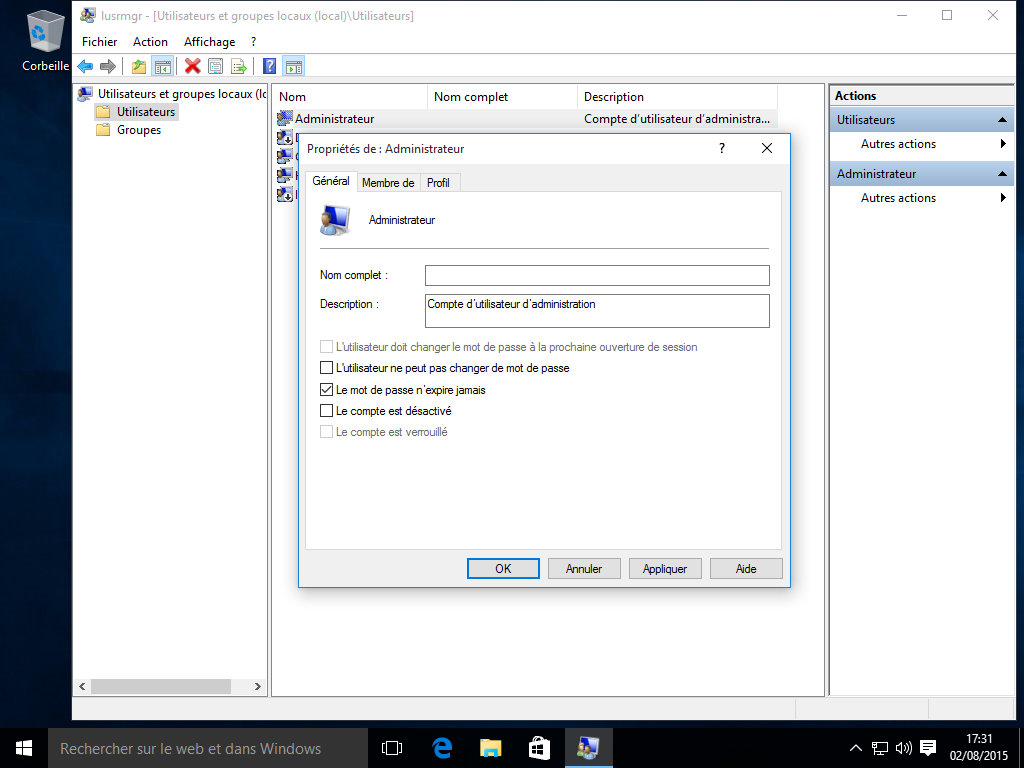The height and width of the screenshot is (768, 1024).
Task: Click the tree pane horizontal scrollbar right arrow
Action: [257, 686]
